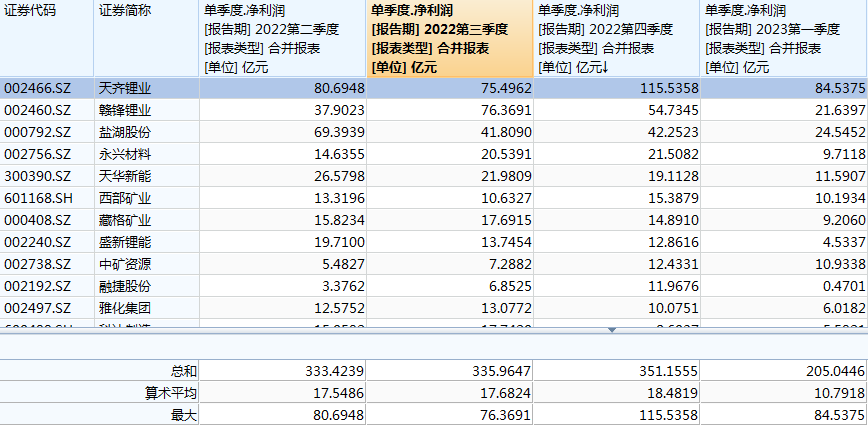Select stock code 002460.SZ

coord(38,110)
